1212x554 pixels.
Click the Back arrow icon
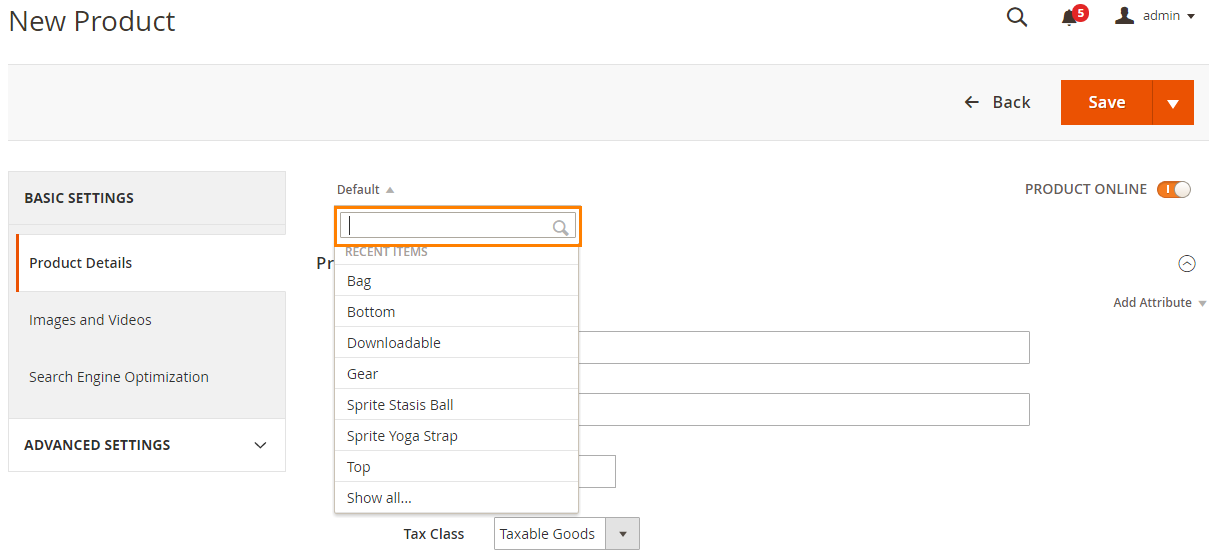(x=971, y=102)
